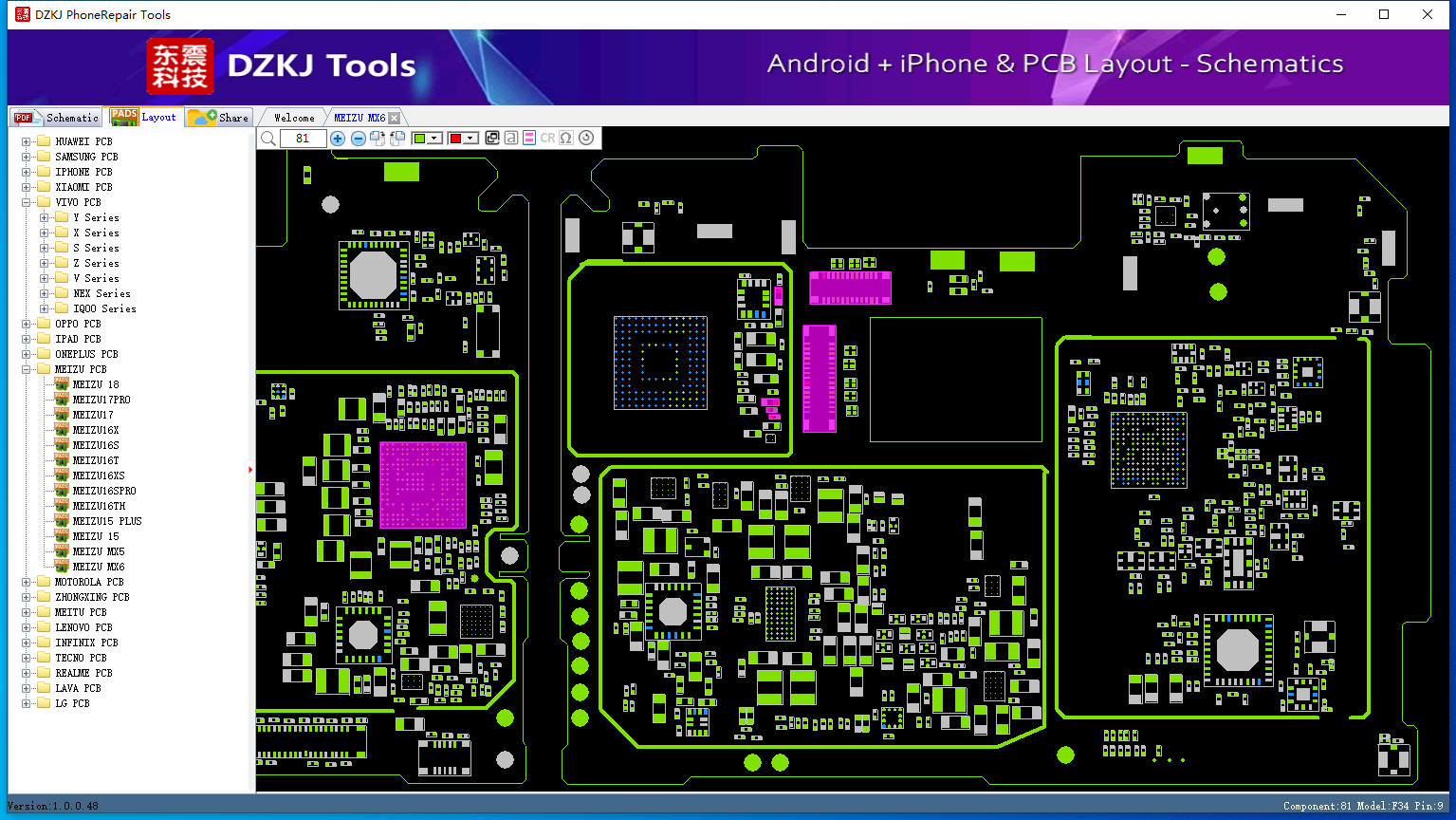The image size is (1456, 820).
Task: Open the Share tab
Action: pos(218,117)
